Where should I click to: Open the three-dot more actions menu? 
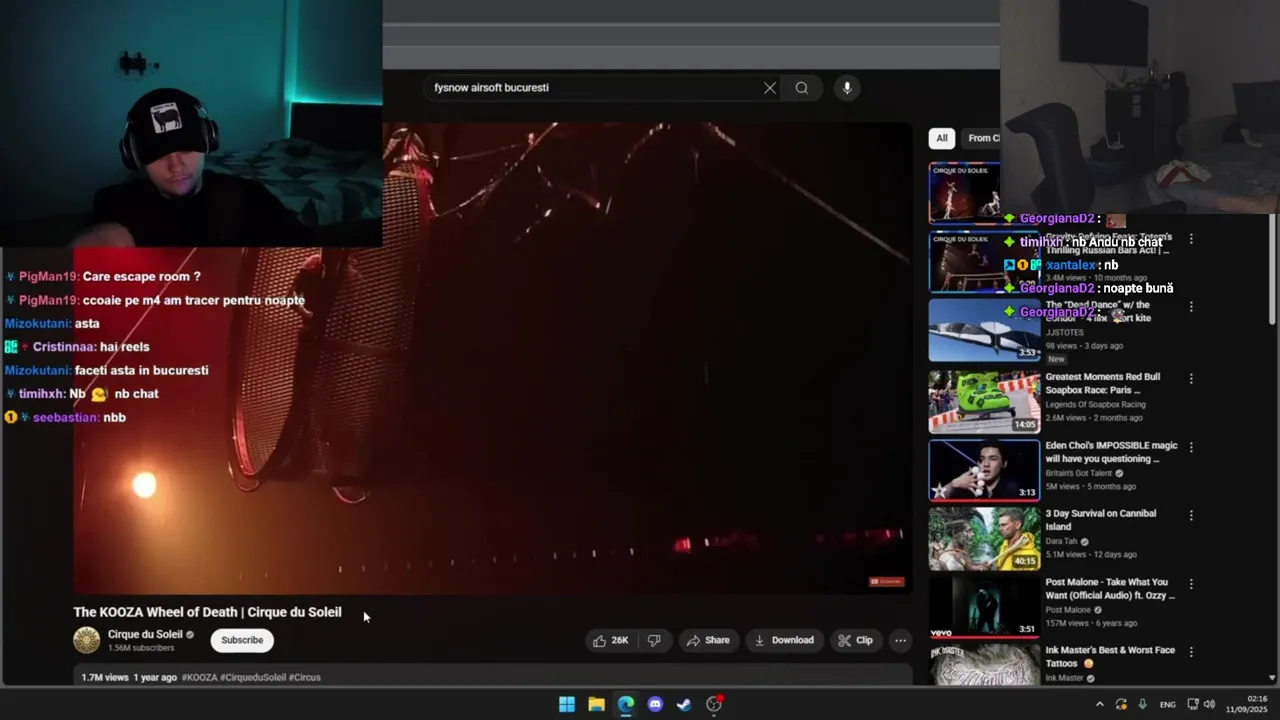pos(900,640)
